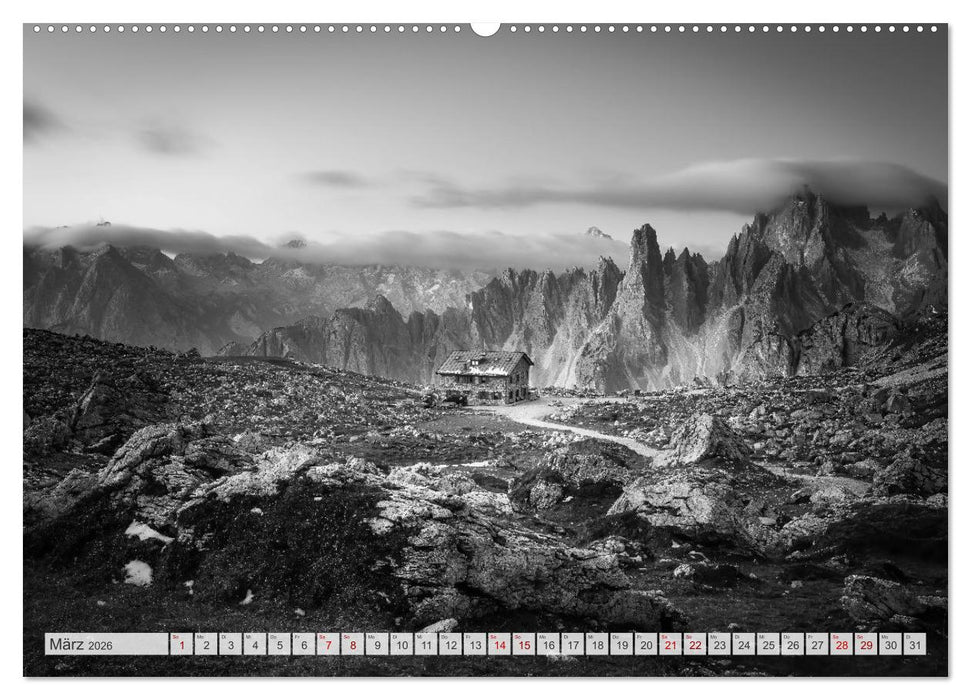971x700 pixels.
Task: Select date 10 in the calendar strip
Action: [x=401, y=648]
